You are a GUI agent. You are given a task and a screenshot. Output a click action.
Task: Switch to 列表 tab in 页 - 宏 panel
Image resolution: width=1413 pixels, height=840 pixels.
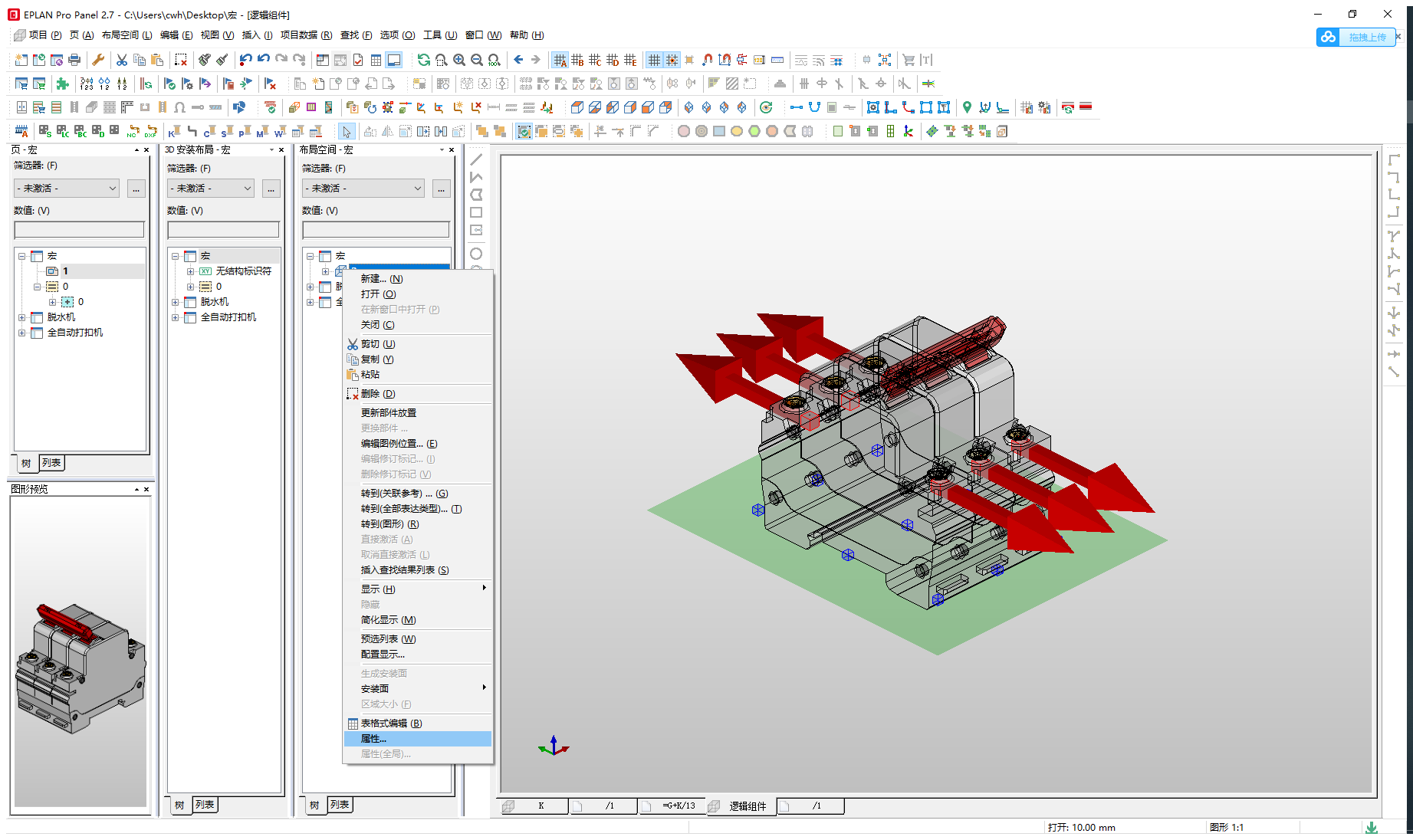(x=51, y=463)
